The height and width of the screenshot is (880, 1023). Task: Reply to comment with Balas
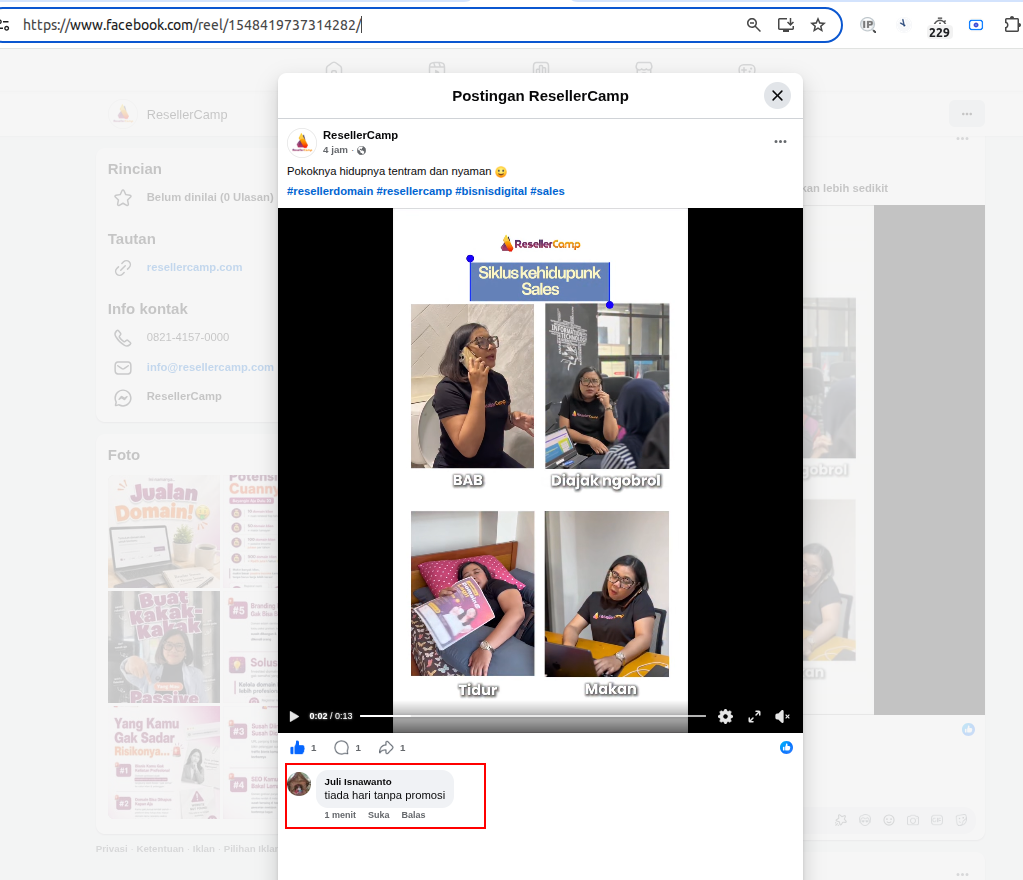tap(413, 815)
